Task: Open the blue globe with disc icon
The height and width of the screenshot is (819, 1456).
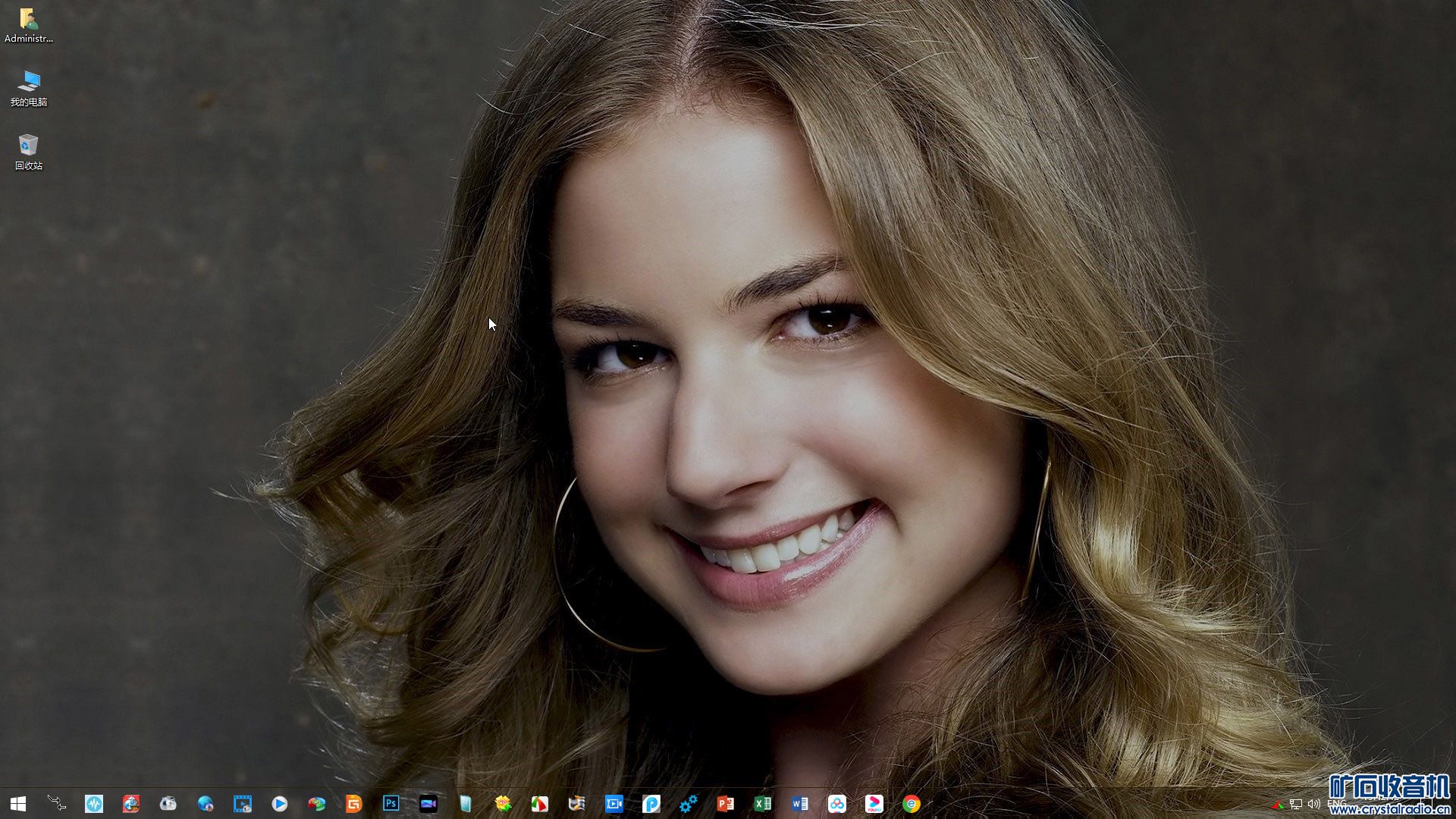Action: pos(206,803)
